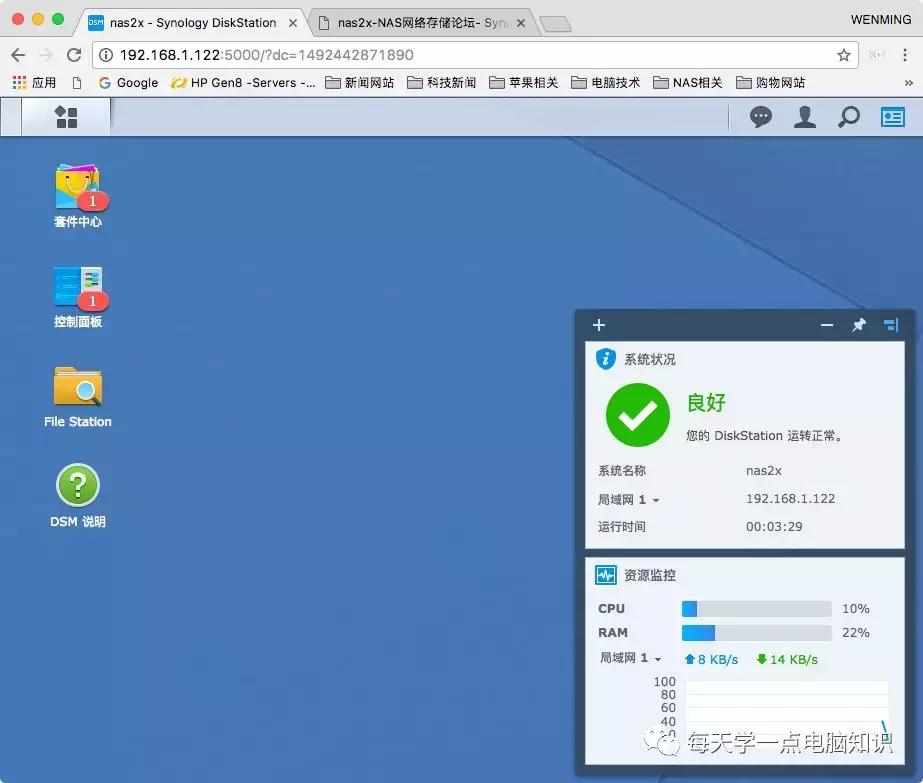This screenshot has width=923, height=783.
Task: Click the user account options icon
Action: 805,117
